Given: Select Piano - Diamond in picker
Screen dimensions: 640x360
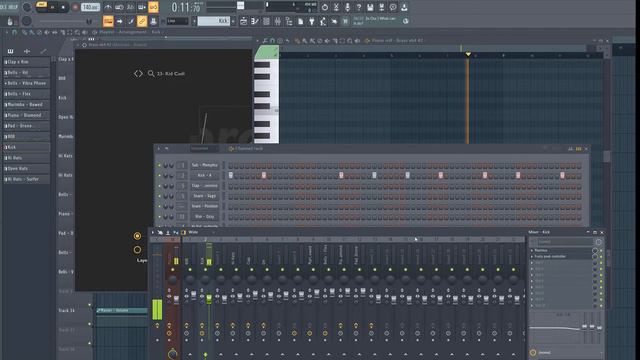Looking at the screenshot, I should (x=27, y=115).
